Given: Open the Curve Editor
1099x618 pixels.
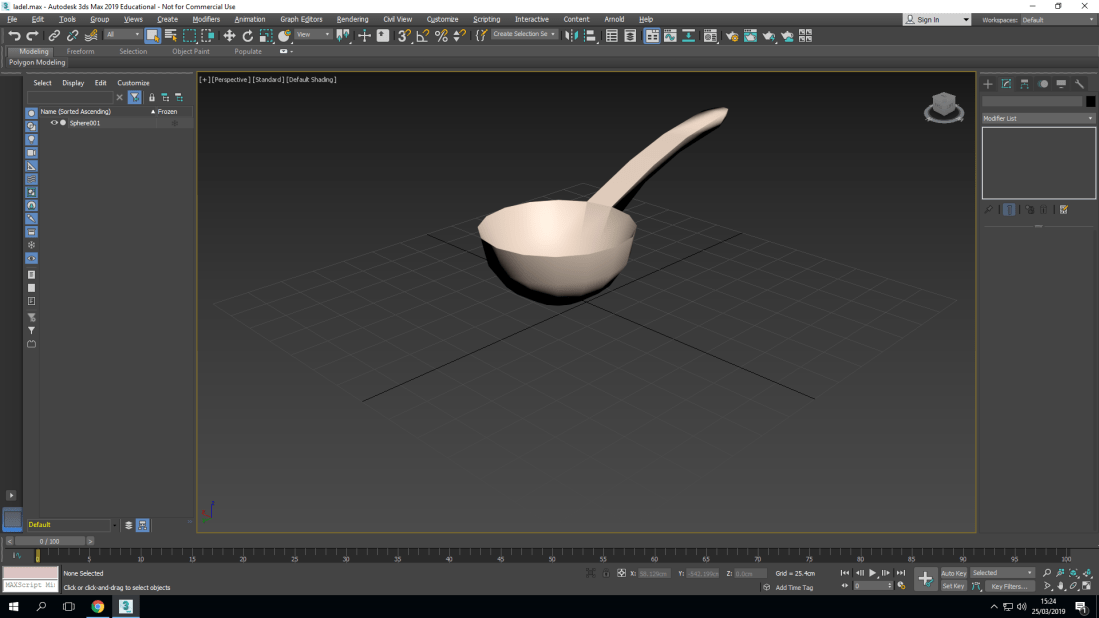Looking at the screenshot, I should pos(669,36).
